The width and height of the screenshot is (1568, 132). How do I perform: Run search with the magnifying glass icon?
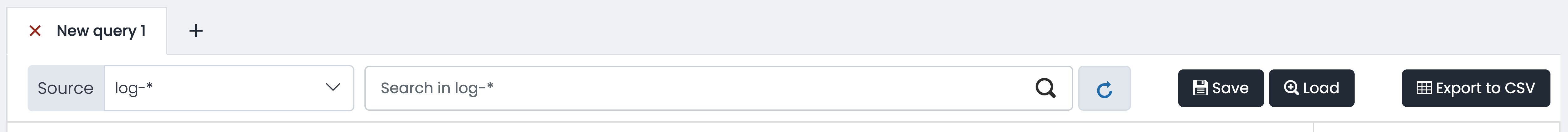[1045, 88]
